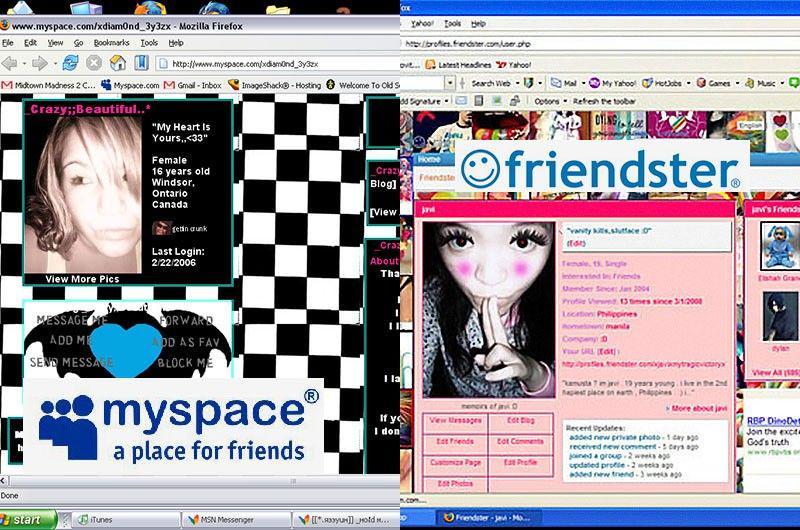Click the Edit Photos button

coord(455,484)
